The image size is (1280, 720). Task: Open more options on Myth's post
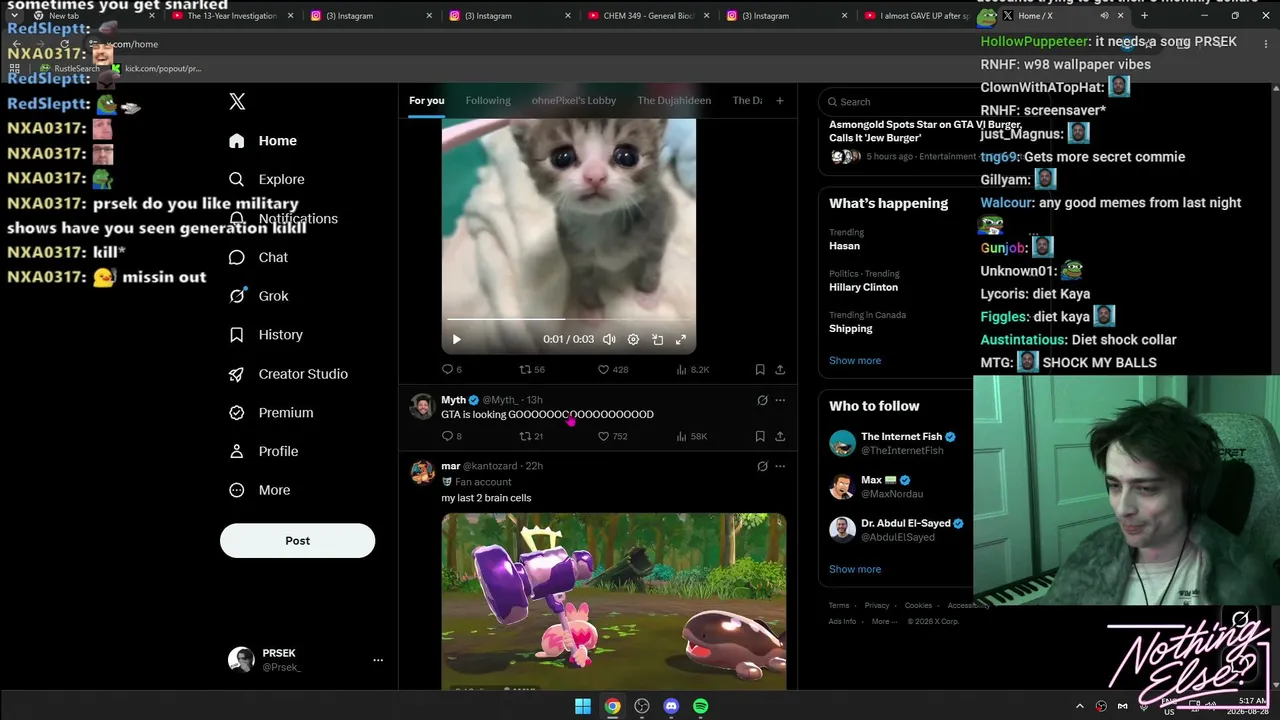[780, 400]
